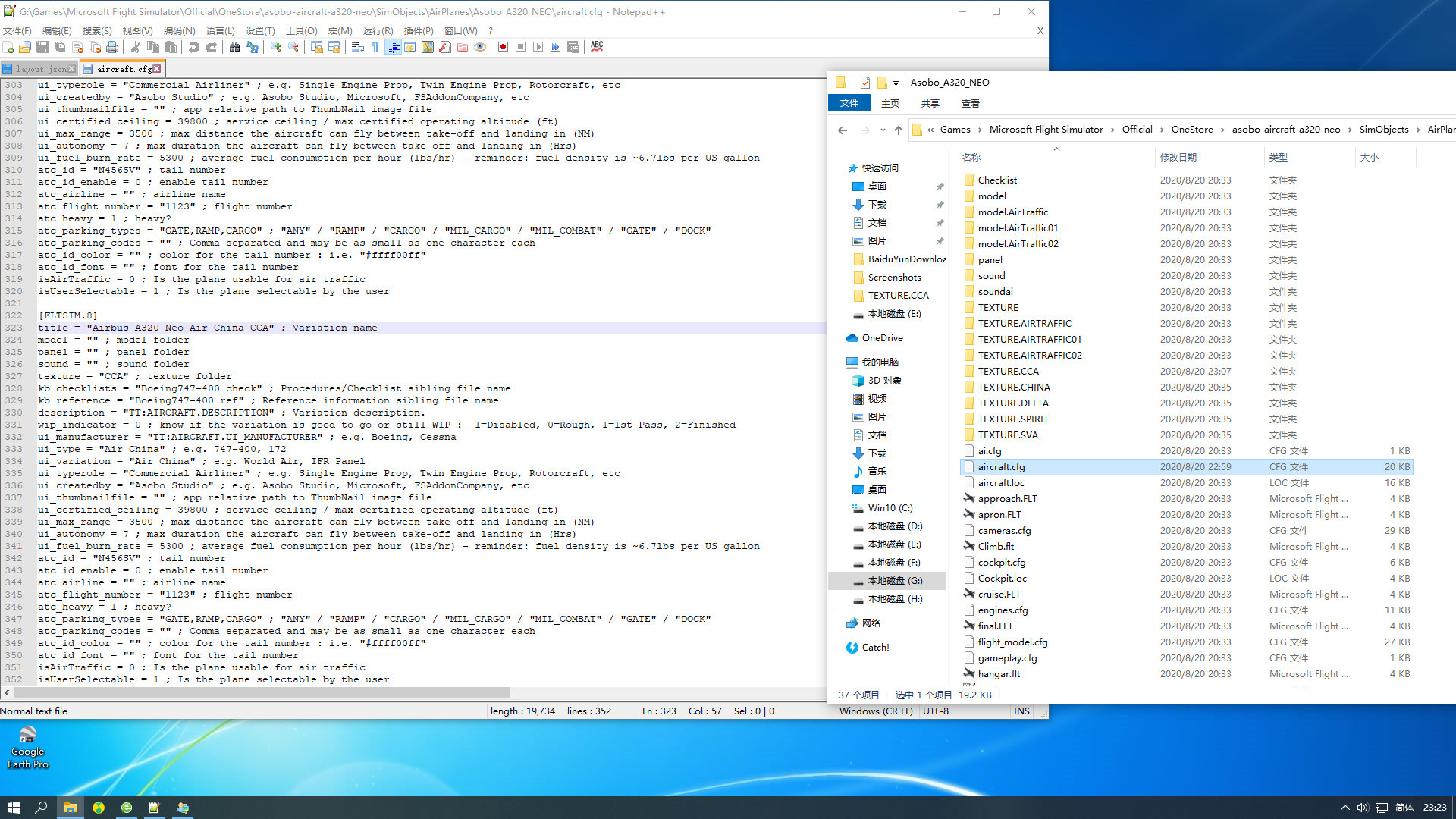Toggle show all characters pilcrow icon
This screenshot has height=819, width=1456.
[375, 47]
